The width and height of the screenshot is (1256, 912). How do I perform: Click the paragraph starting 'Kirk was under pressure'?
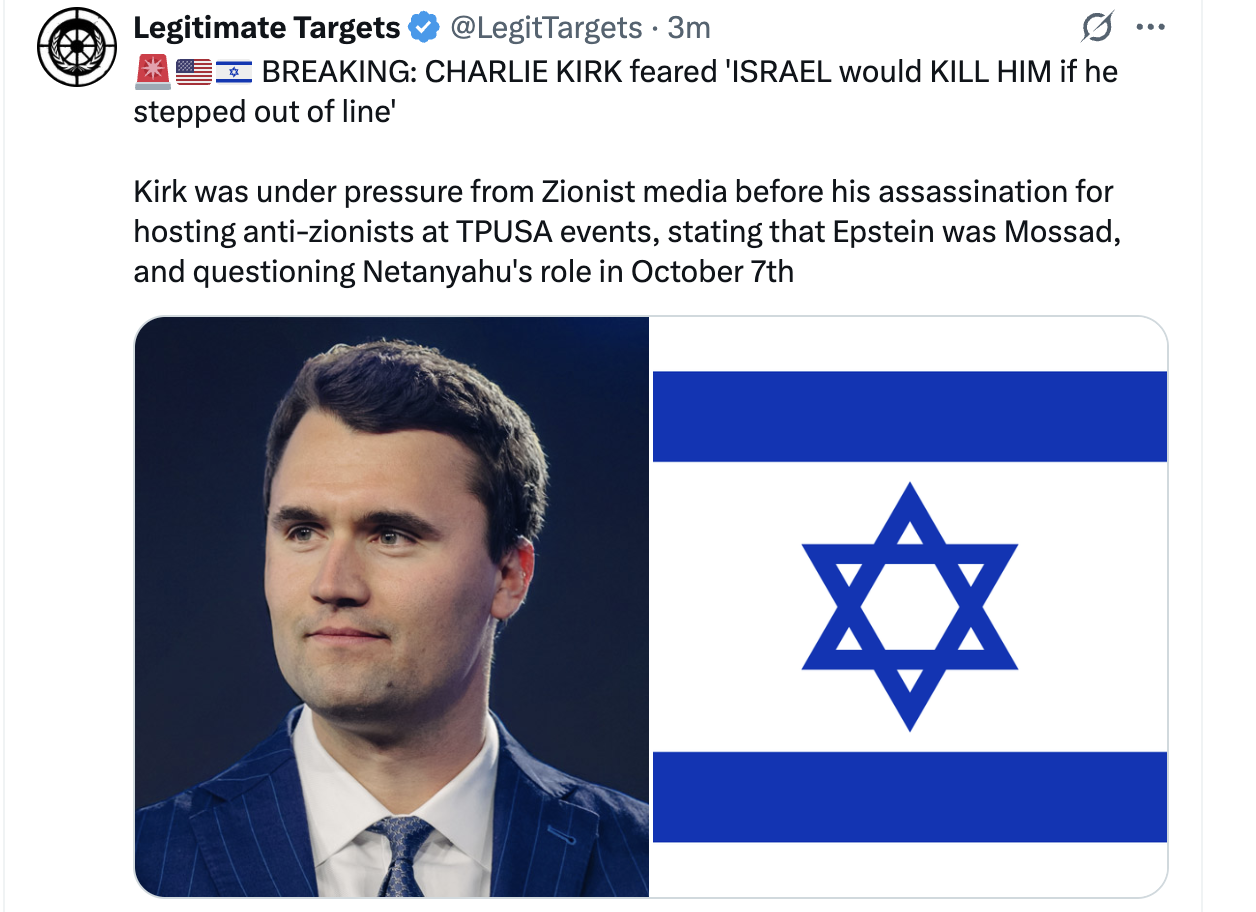click(x=620, y=231)
